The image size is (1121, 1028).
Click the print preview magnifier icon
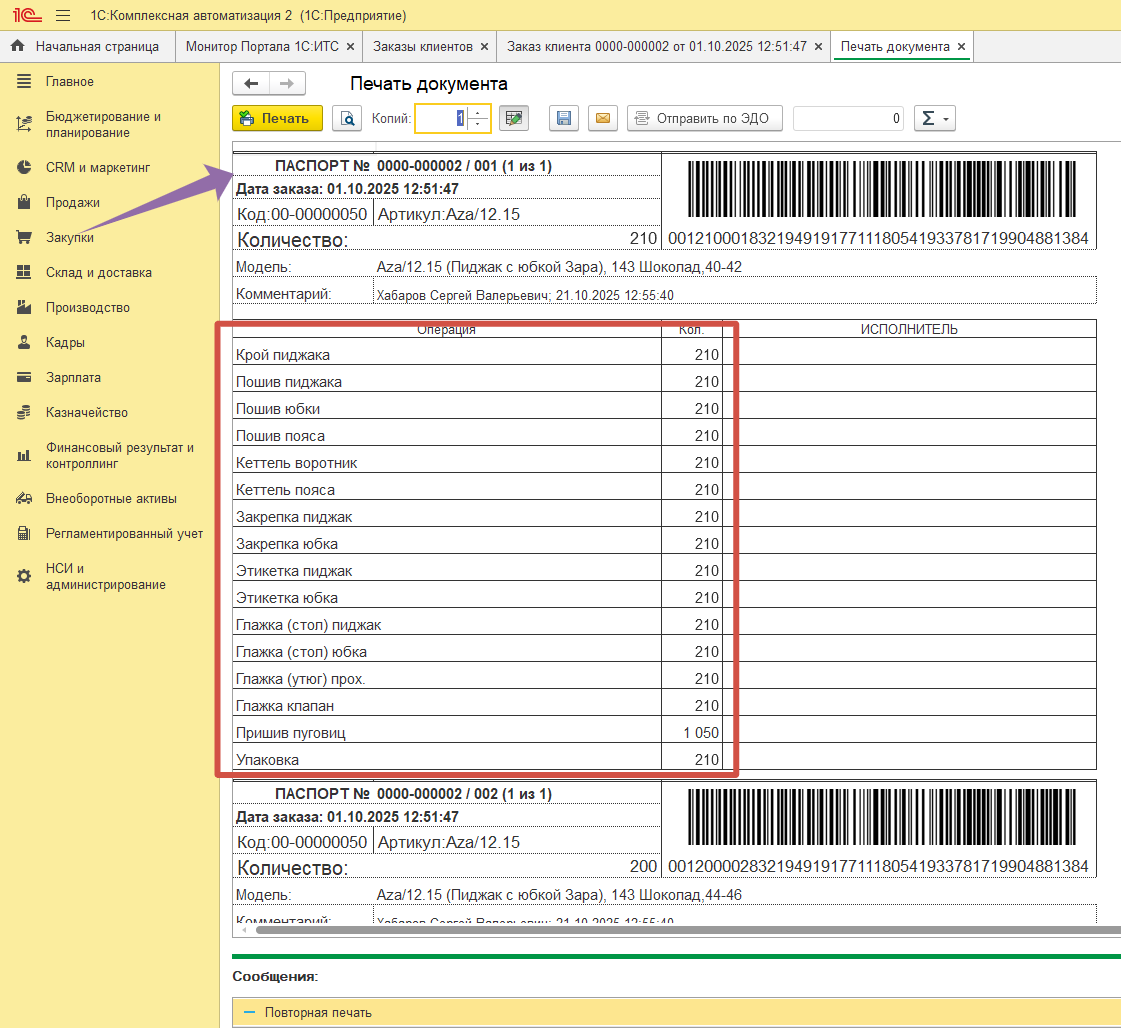(x=347, y=118)
